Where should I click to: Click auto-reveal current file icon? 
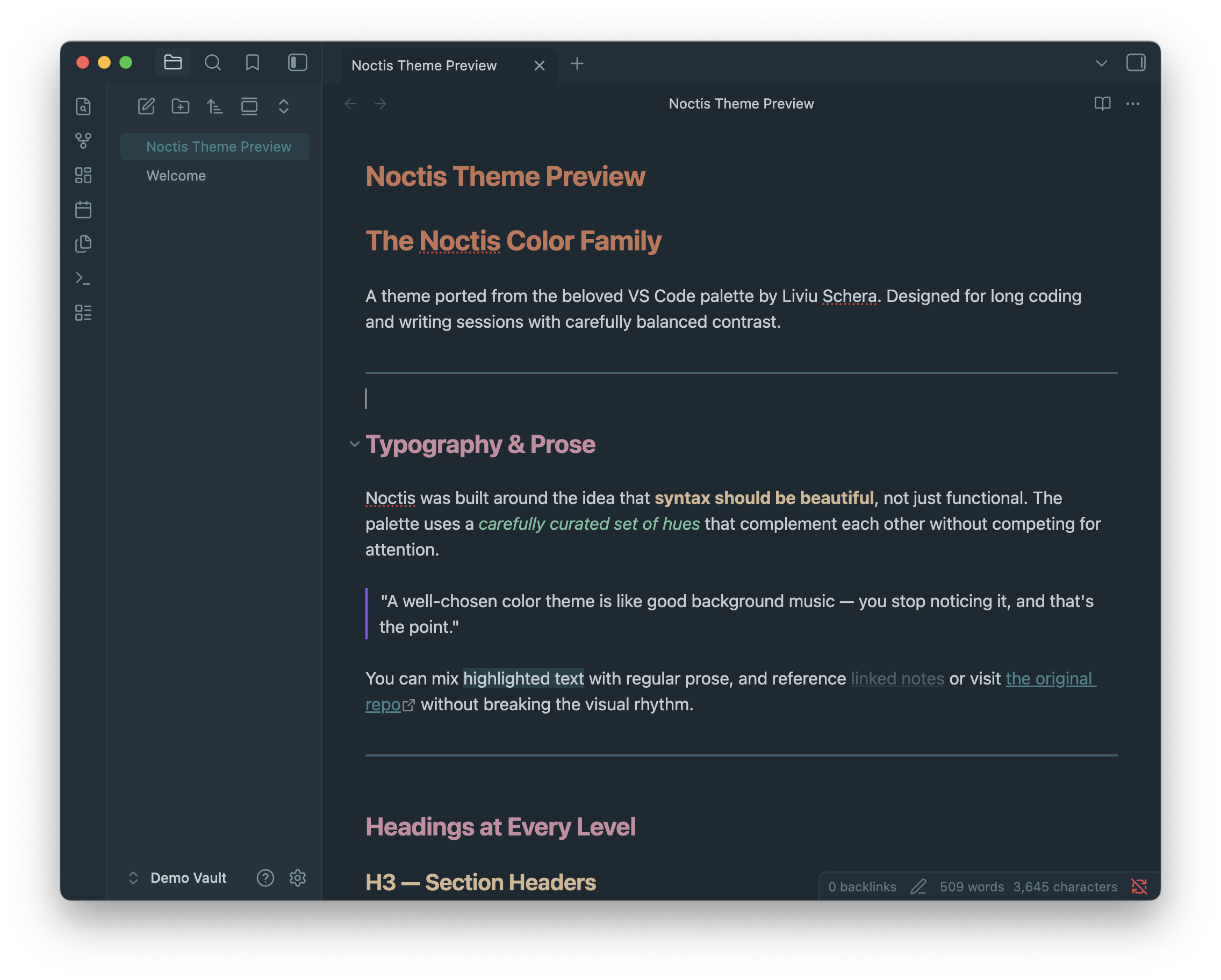click(x=249, y=106)
